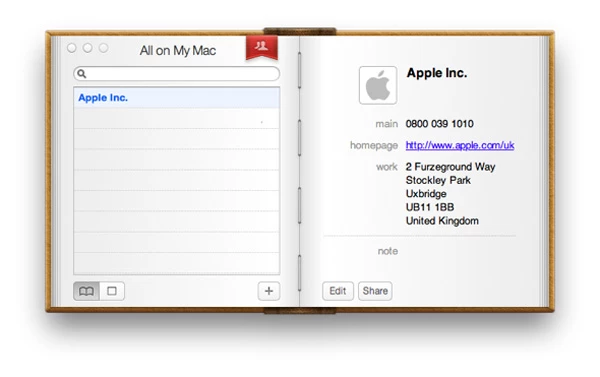
Task: Click the magnifying glass search icon
Action: pos(82,73)
